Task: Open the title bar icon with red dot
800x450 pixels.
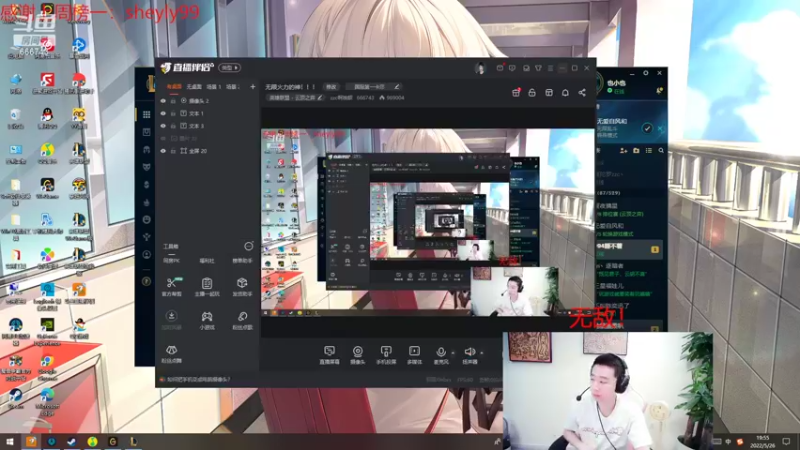Action: click(500, 68)
